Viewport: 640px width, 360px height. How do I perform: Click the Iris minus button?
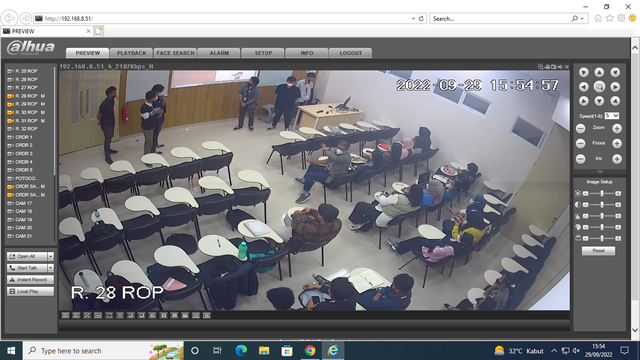coord(580,159)
